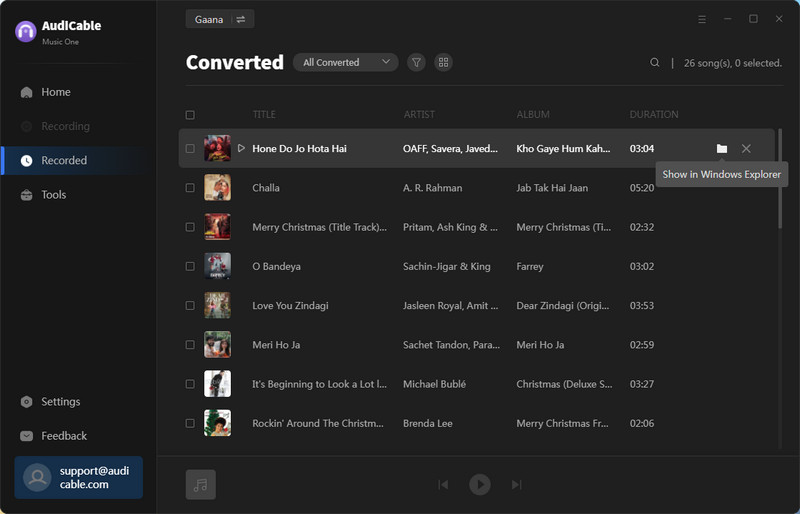Show Hone Do Jo Hota Hai in folder
This screenshot has width=800, height=514.
point(721,149)
